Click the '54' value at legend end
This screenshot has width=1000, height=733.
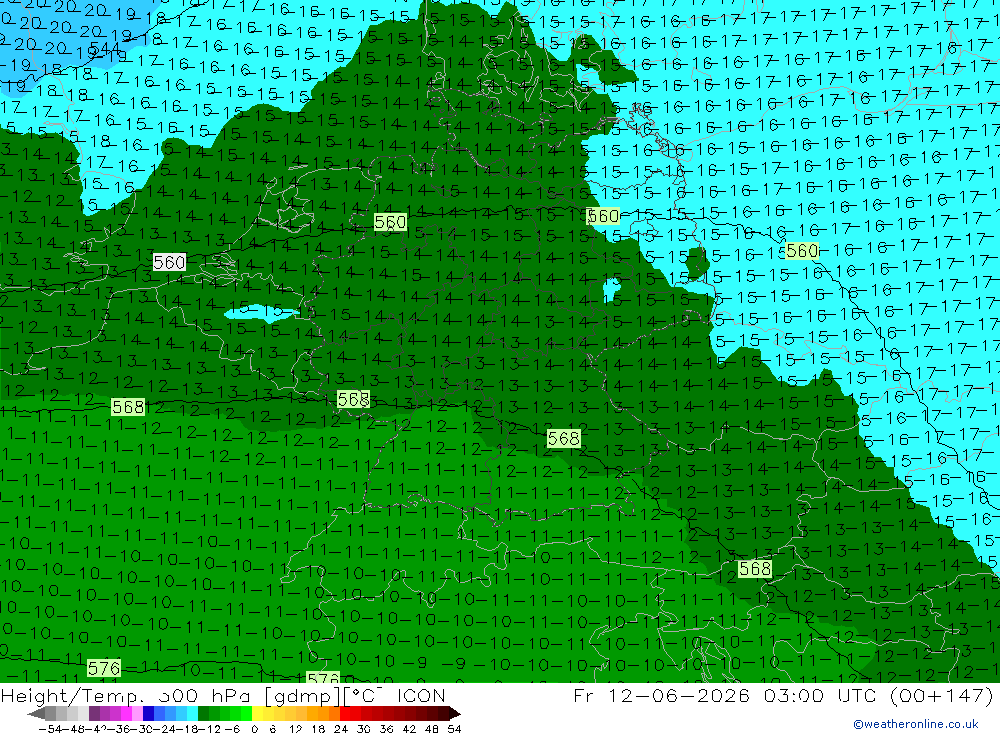(454, 729)
